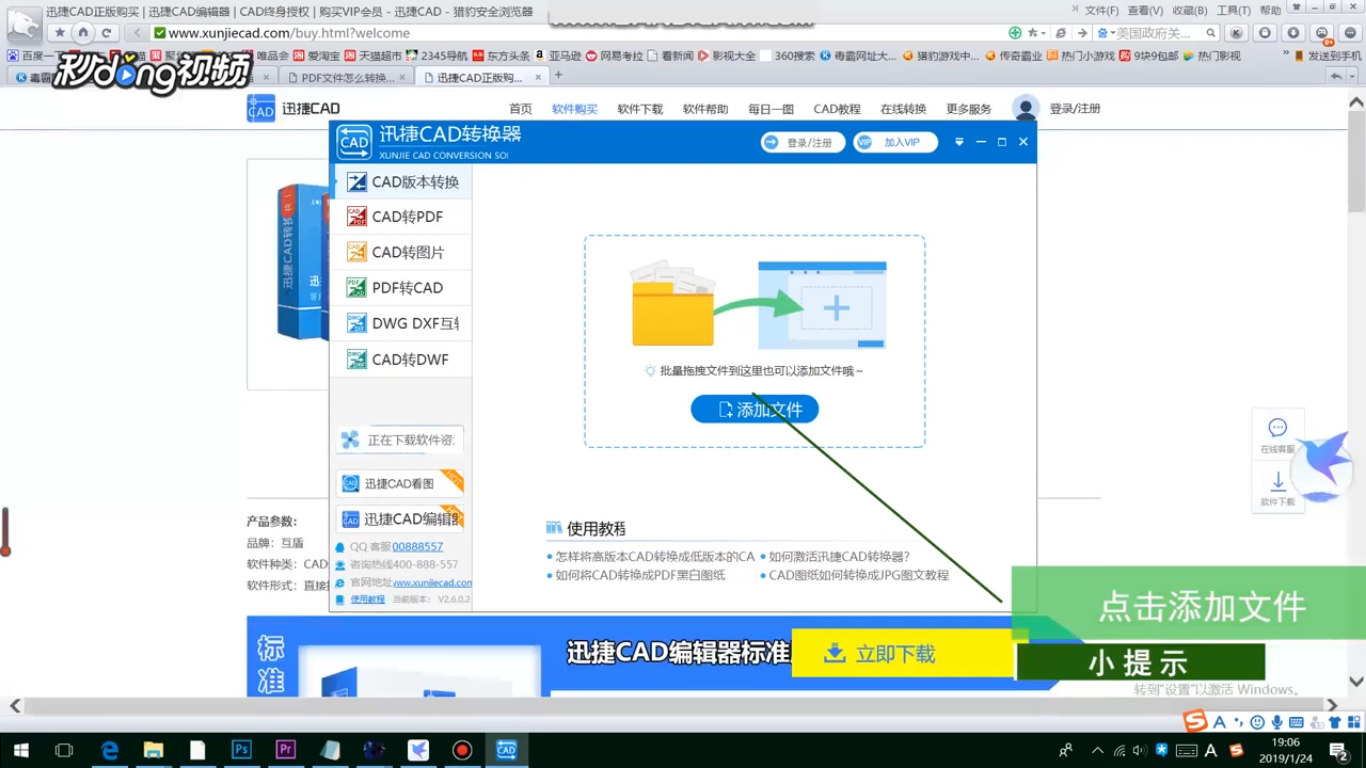Switch to 迅捷CAD正版购 browser tab
Image resolution: width=1366 pixels, height=768 pixels.
point(483,77)
